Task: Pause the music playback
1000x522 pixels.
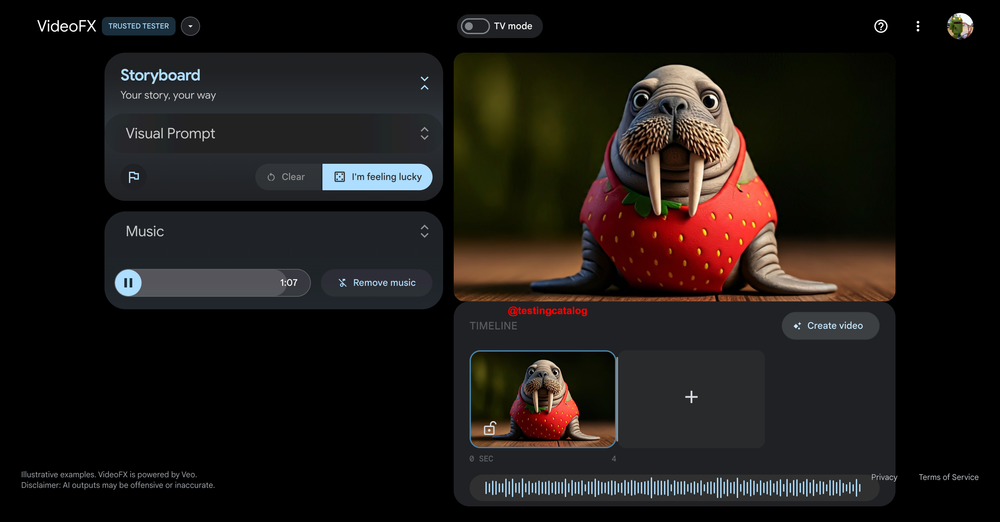Action: [x=128, y=283]
